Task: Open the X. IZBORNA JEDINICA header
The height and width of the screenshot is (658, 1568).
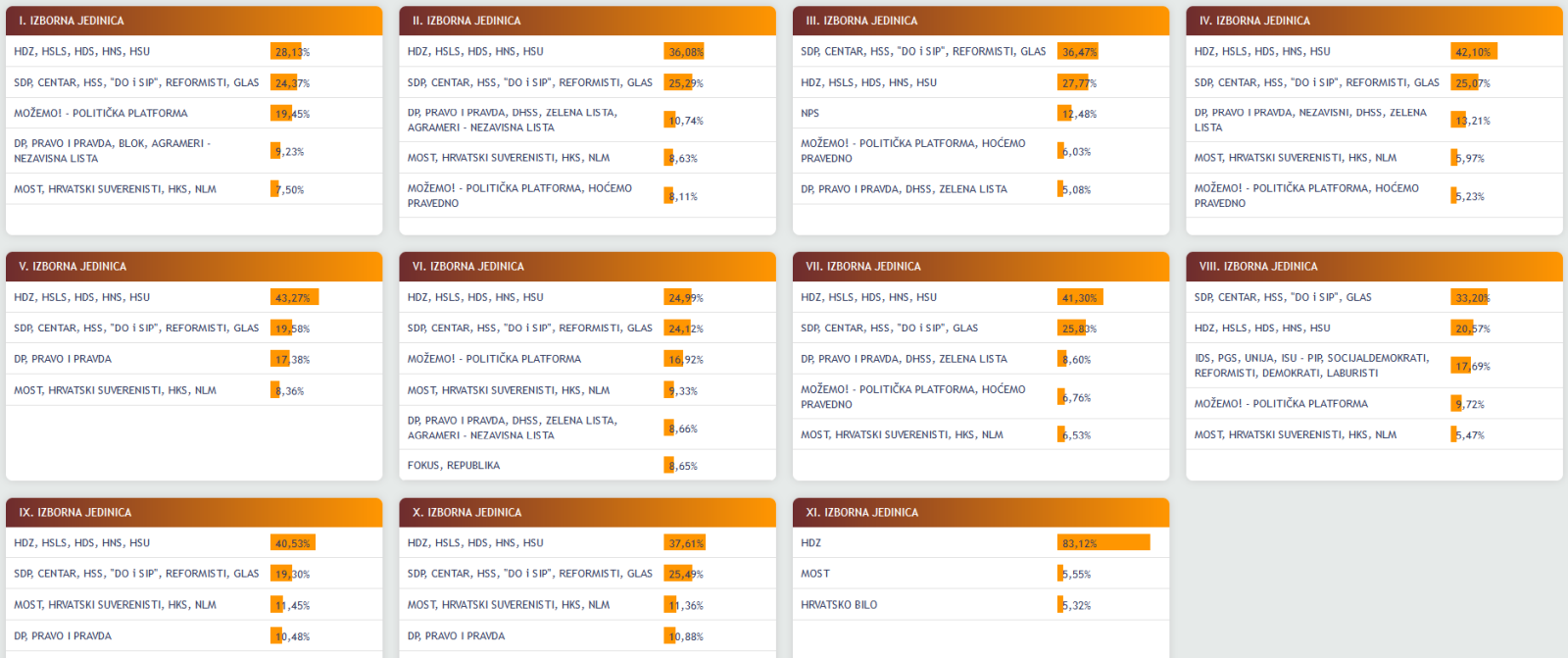Action: click(588, 513)
